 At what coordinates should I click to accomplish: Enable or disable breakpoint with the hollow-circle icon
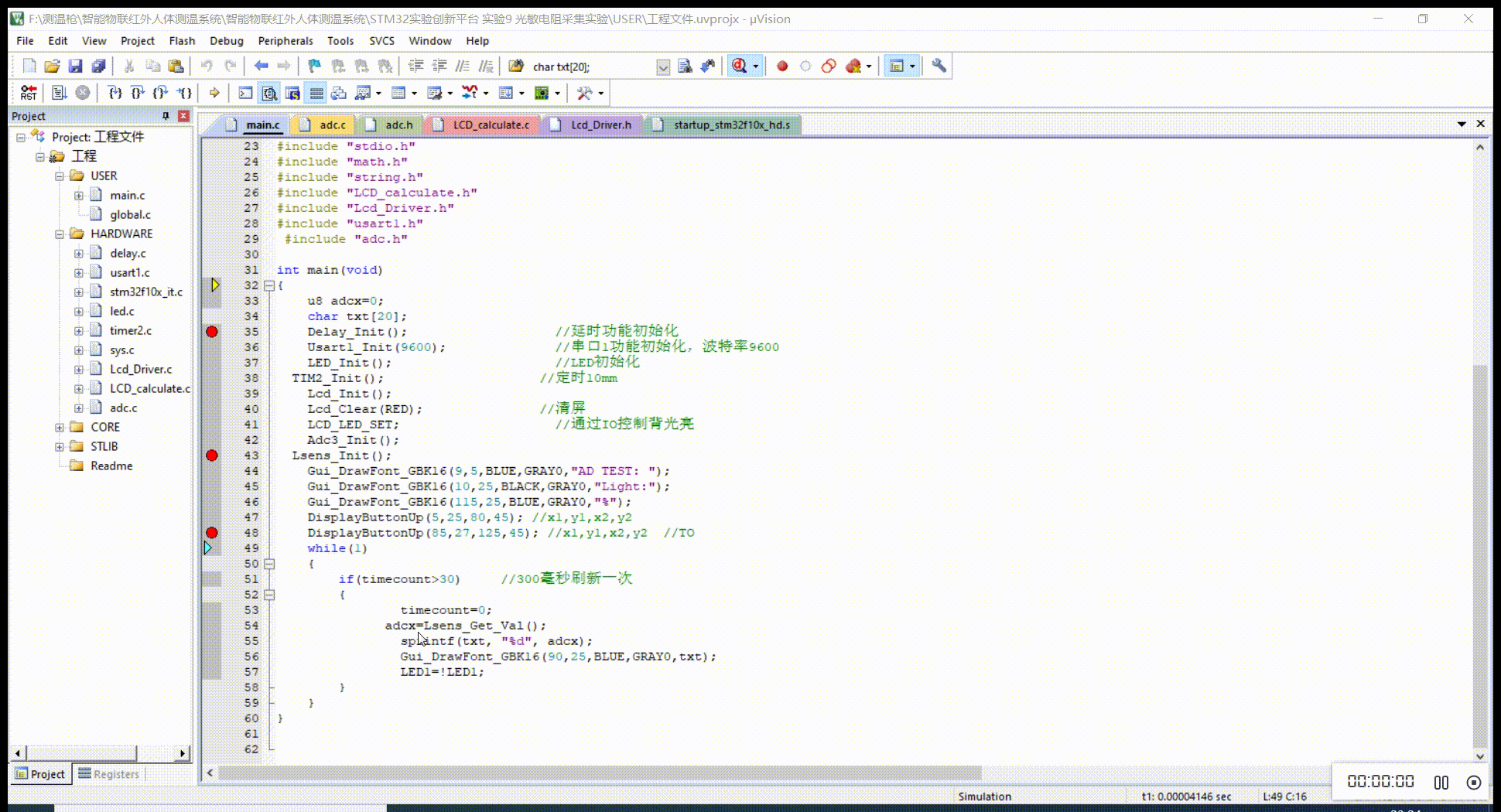click(805, 67)
